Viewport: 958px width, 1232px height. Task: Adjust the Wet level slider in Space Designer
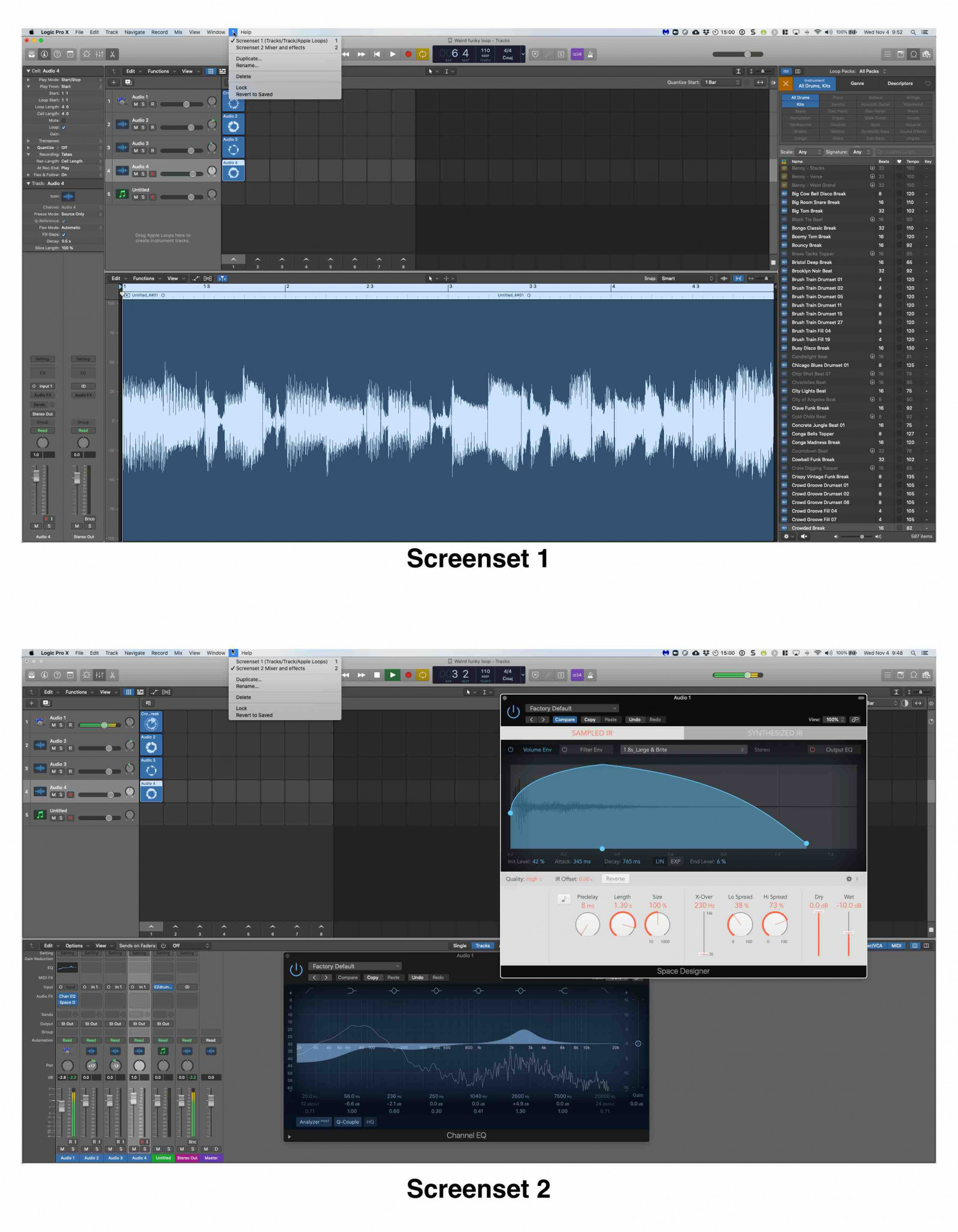(848, 933)
